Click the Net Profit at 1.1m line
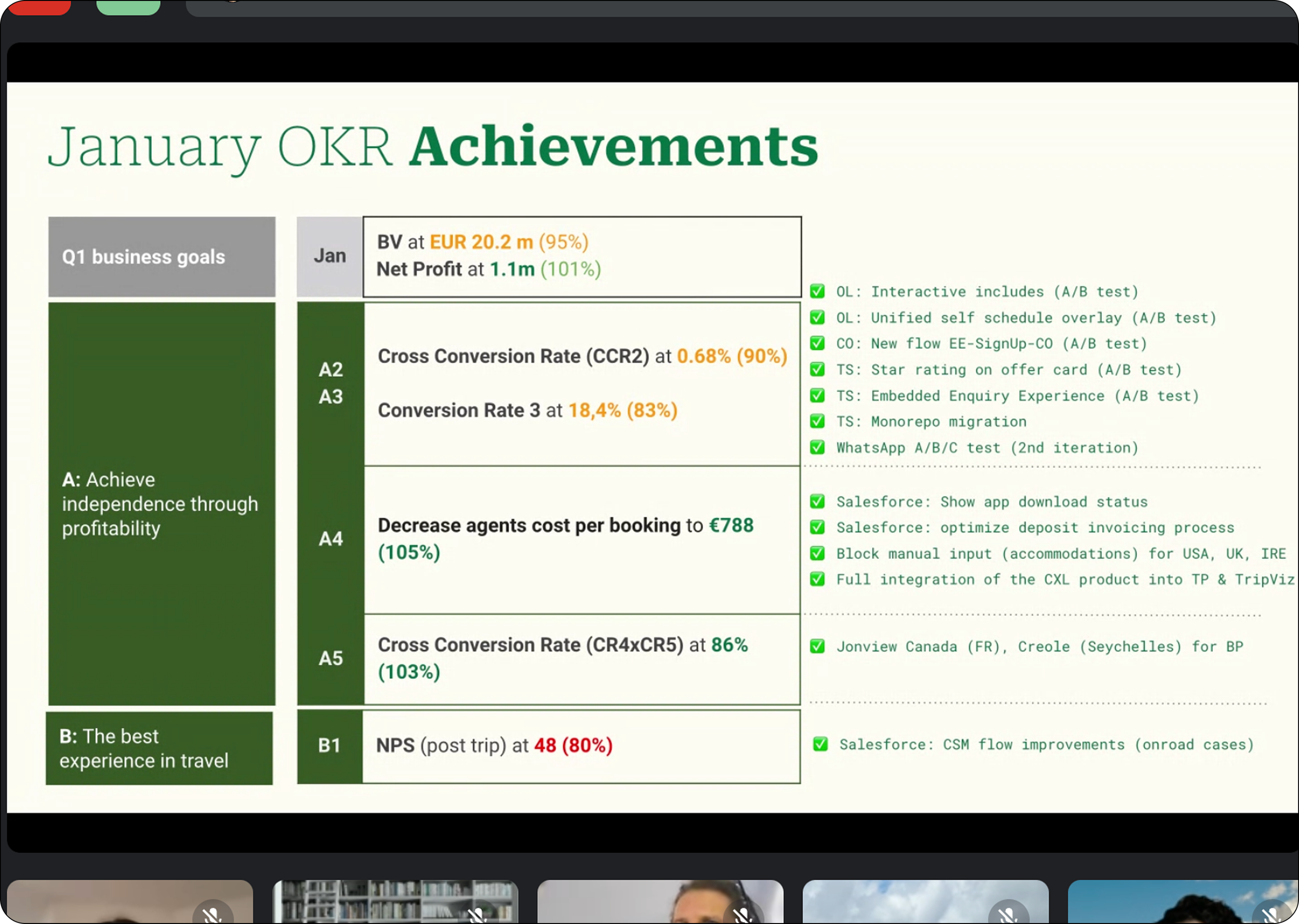Viewport: 1299px width, 924px height. pyautogui.click(x=488, y=269)
